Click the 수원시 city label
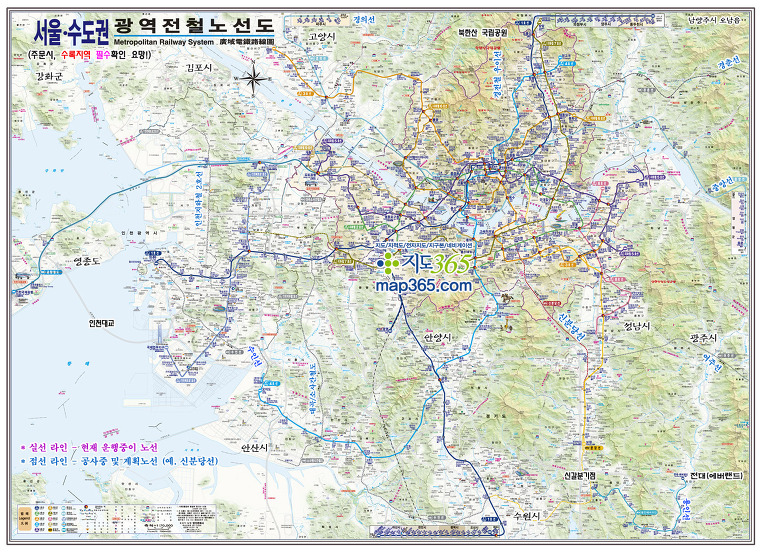 (x=524, y=515)
